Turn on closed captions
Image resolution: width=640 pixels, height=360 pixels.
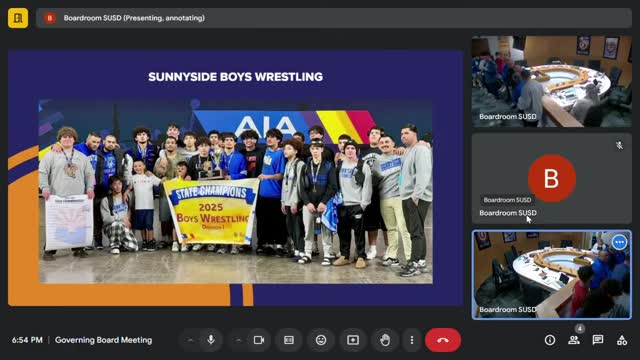tap(289, 340)
